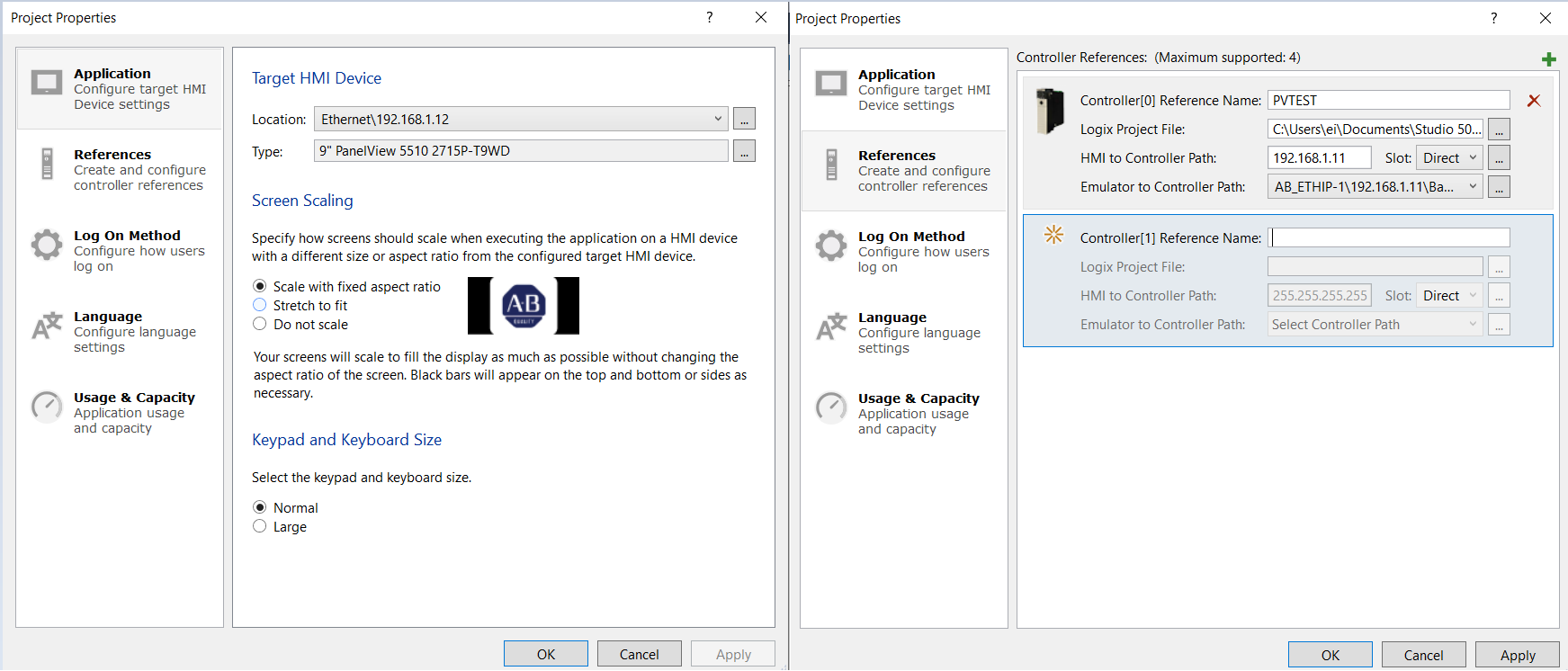
Task: Click the Controller[0] Reference Name field PVTEST
Action: point(1389,100)
